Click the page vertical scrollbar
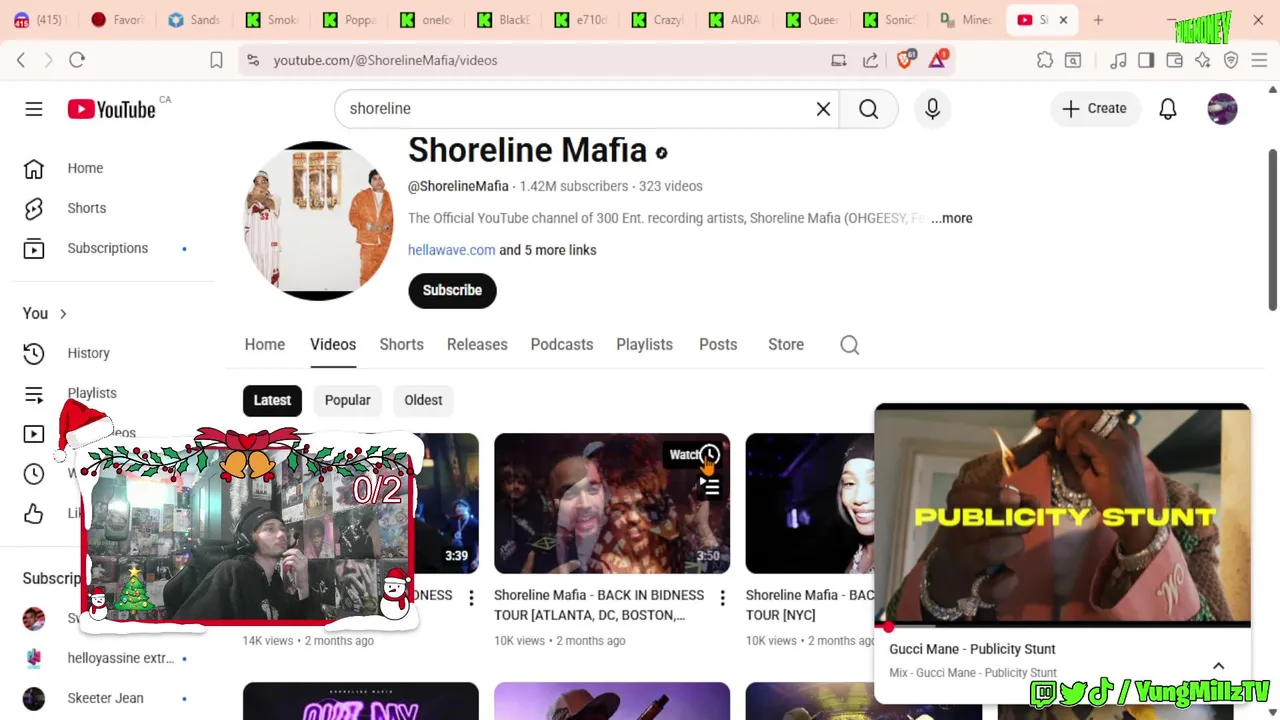The image size is (1280, 720). [1272, 230]
